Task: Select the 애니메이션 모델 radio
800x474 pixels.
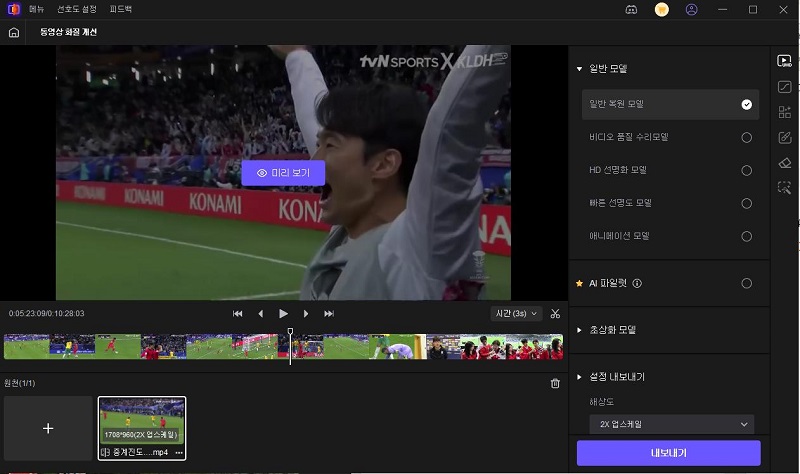Action: tap(746, 236)
